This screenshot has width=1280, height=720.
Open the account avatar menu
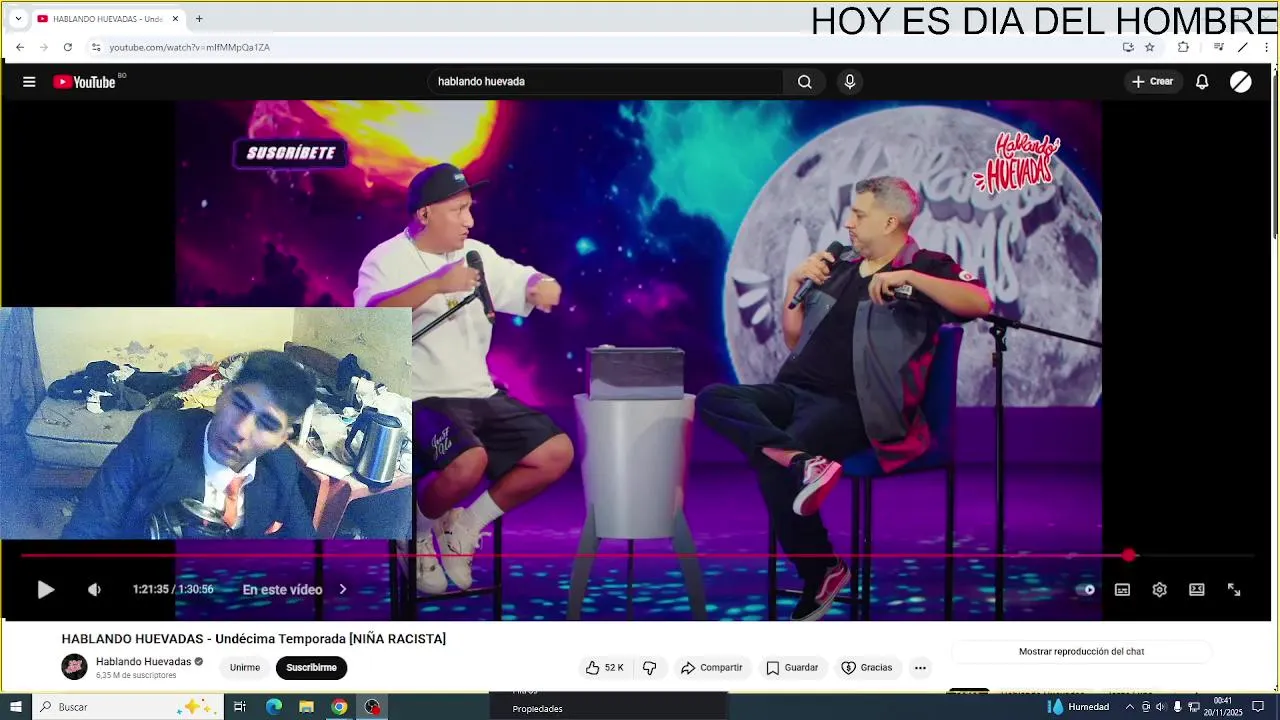pyautogui.click(x=1241, y=82)
